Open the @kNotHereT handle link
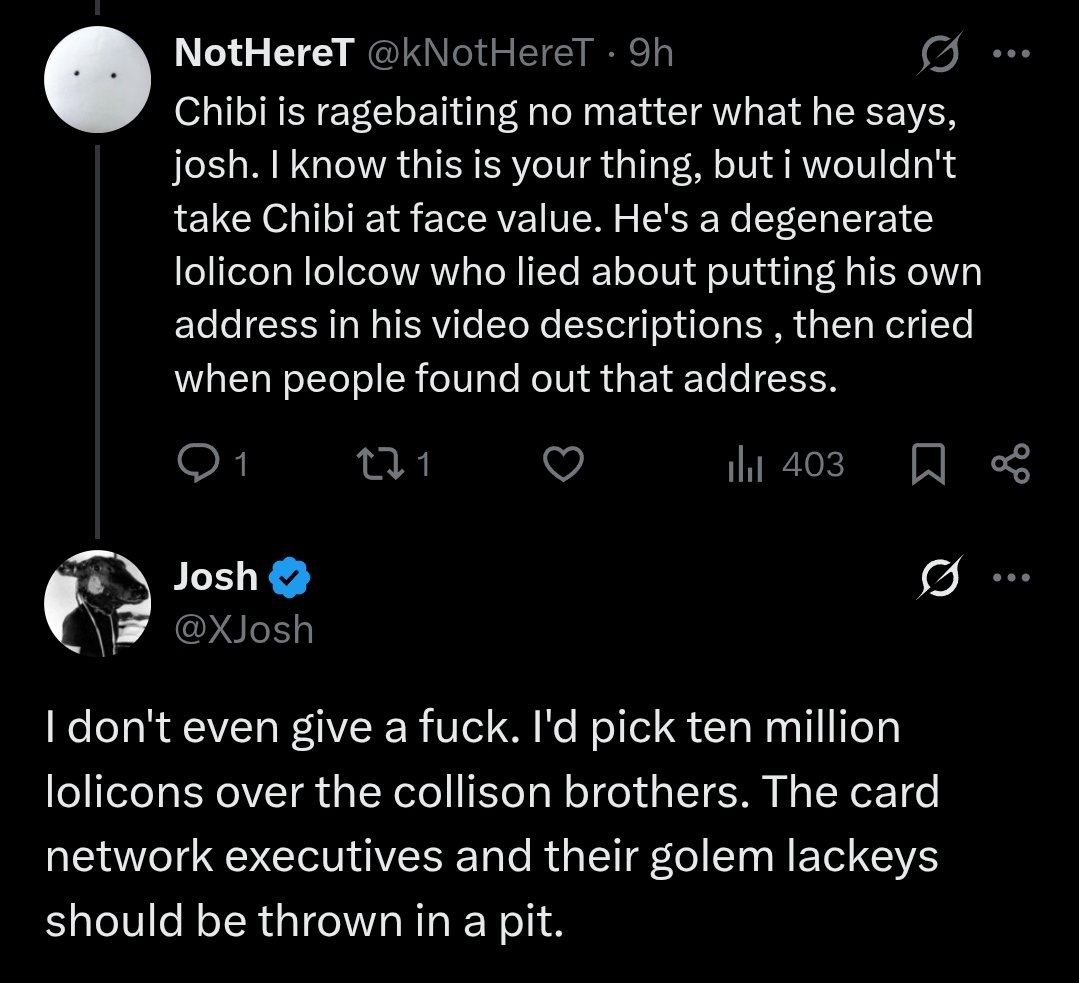 coord(478,53)
